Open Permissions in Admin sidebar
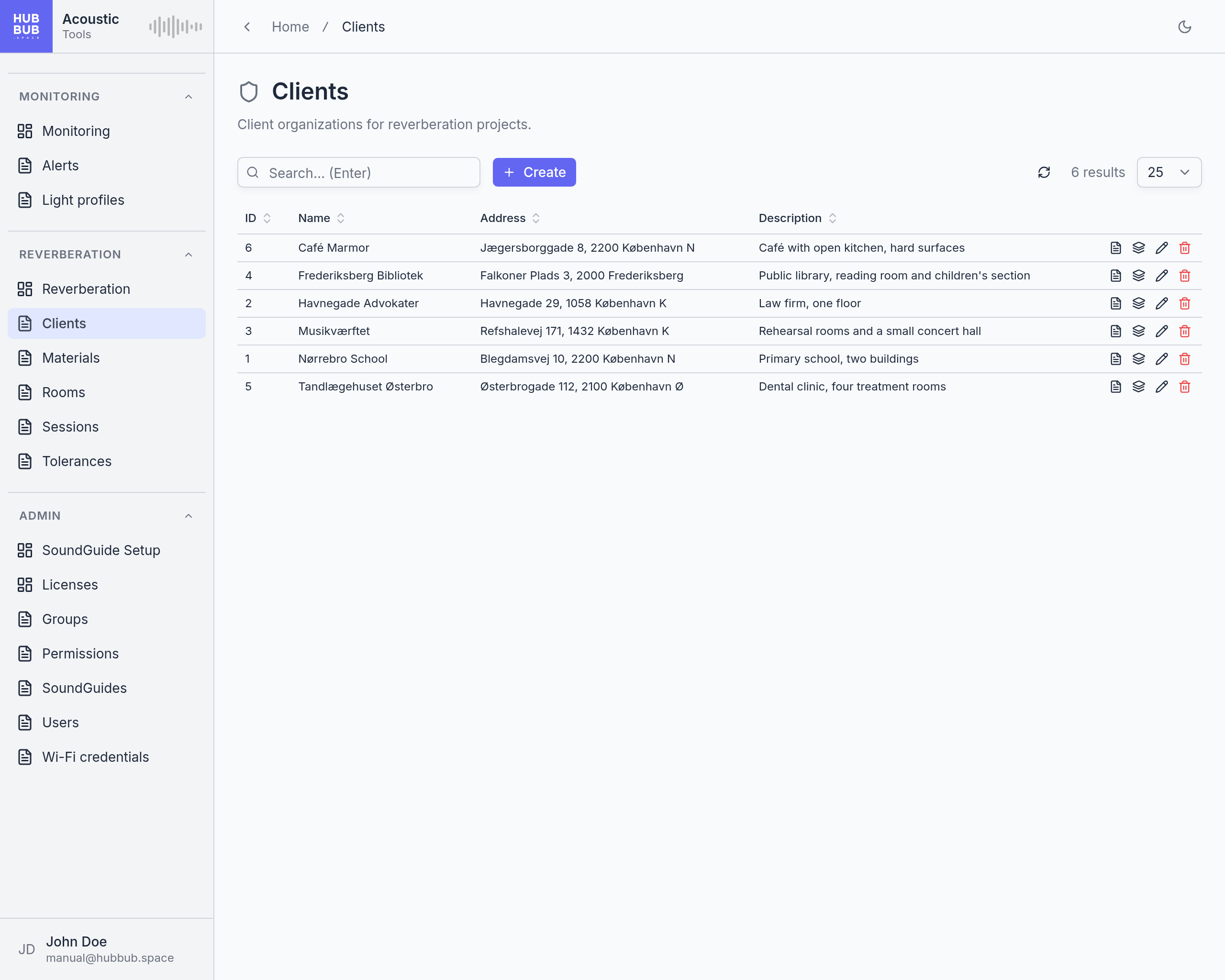The image size is (1225, 980). tap(107, 654)
